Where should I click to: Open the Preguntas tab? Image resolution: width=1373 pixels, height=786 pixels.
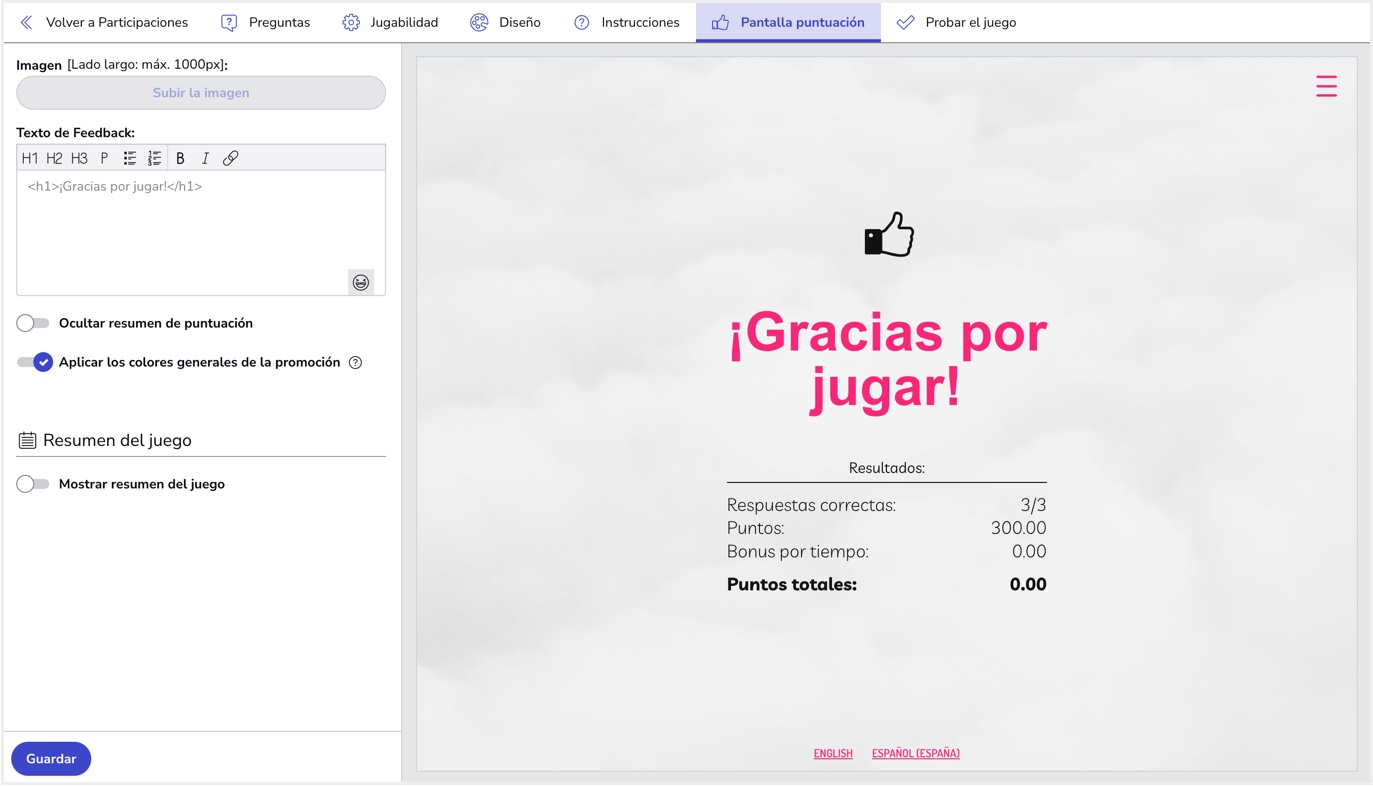pyautogui.click(x=265, y=22)
